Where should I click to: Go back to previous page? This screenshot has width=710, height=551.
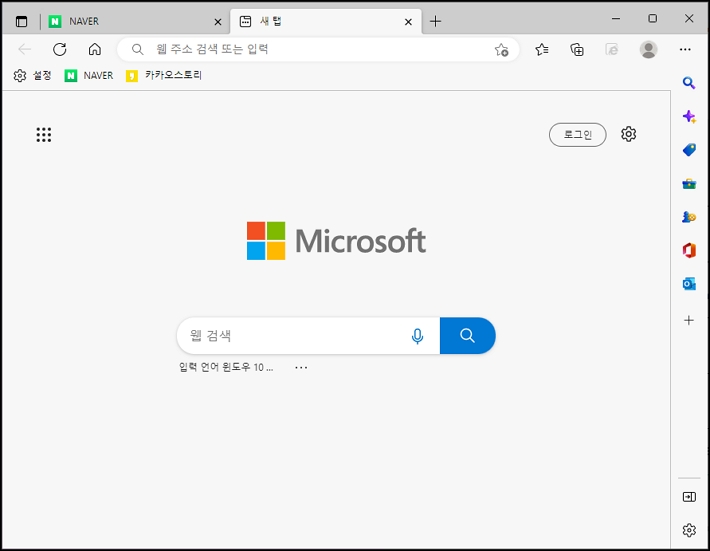(x=24, y=49)
